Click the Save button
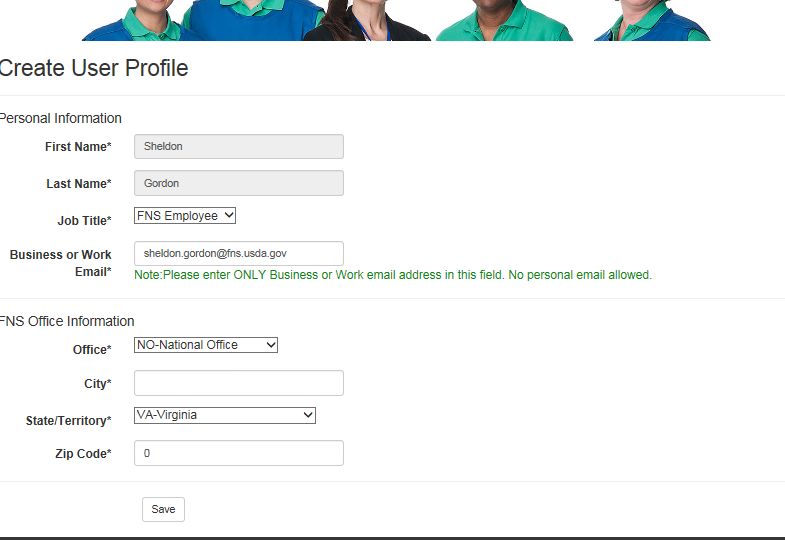785x540 pixels. [163, 509]
